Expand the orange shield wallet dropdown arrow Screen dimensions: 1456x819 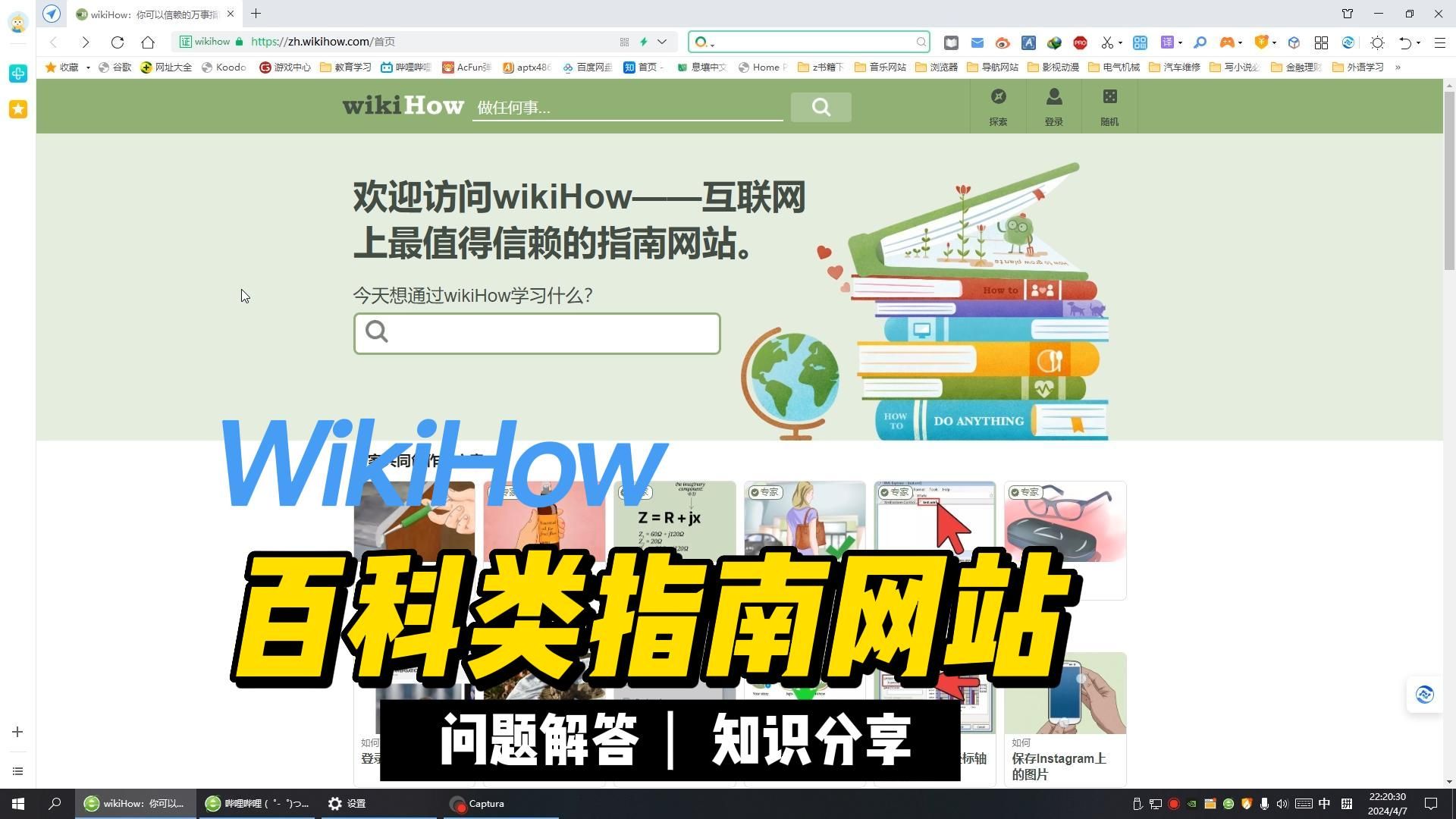(1274, 43)
